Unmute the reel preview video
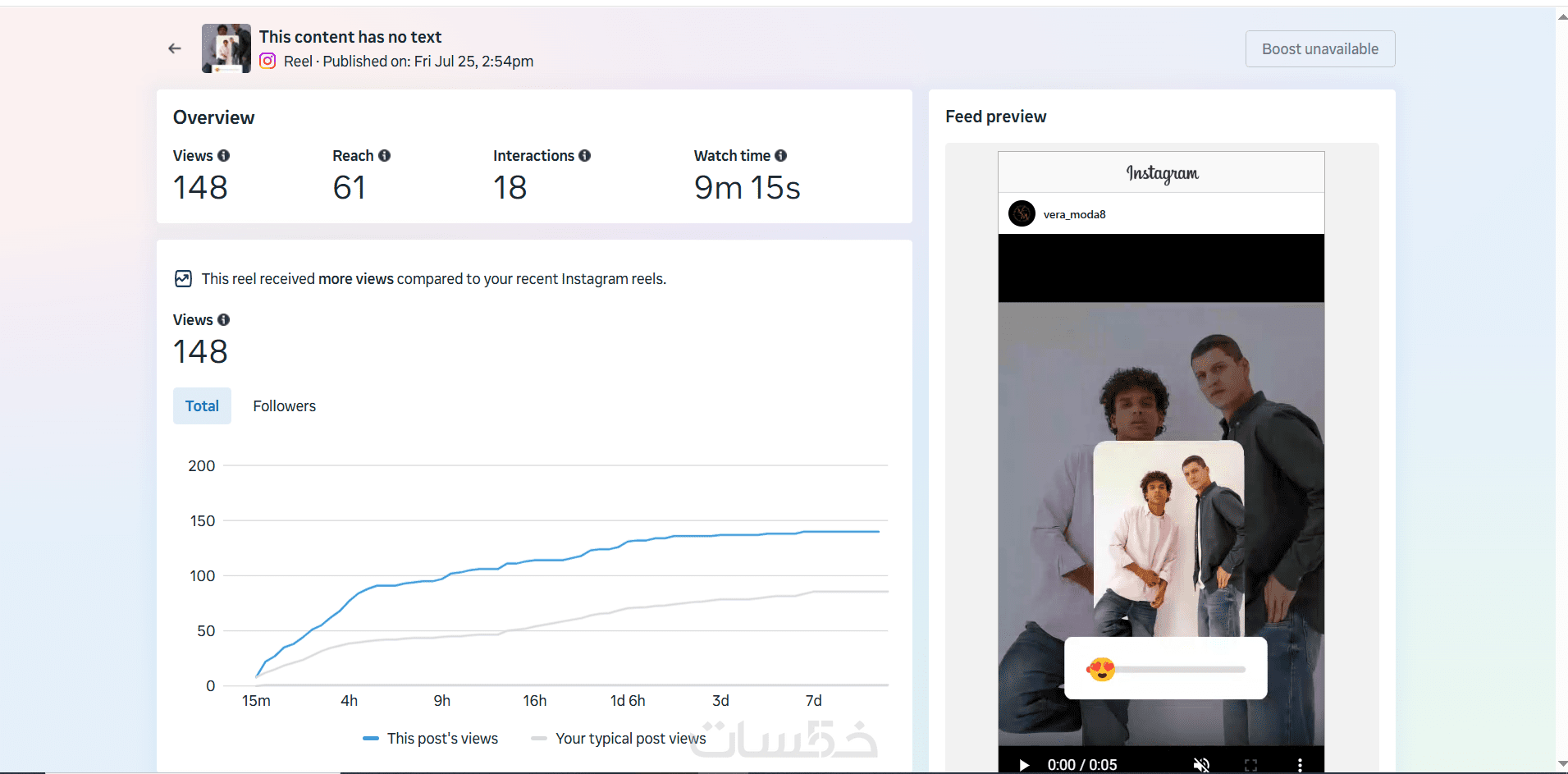The height and width of the screenshot is (774, 1568). click(x=1201, y=764)
